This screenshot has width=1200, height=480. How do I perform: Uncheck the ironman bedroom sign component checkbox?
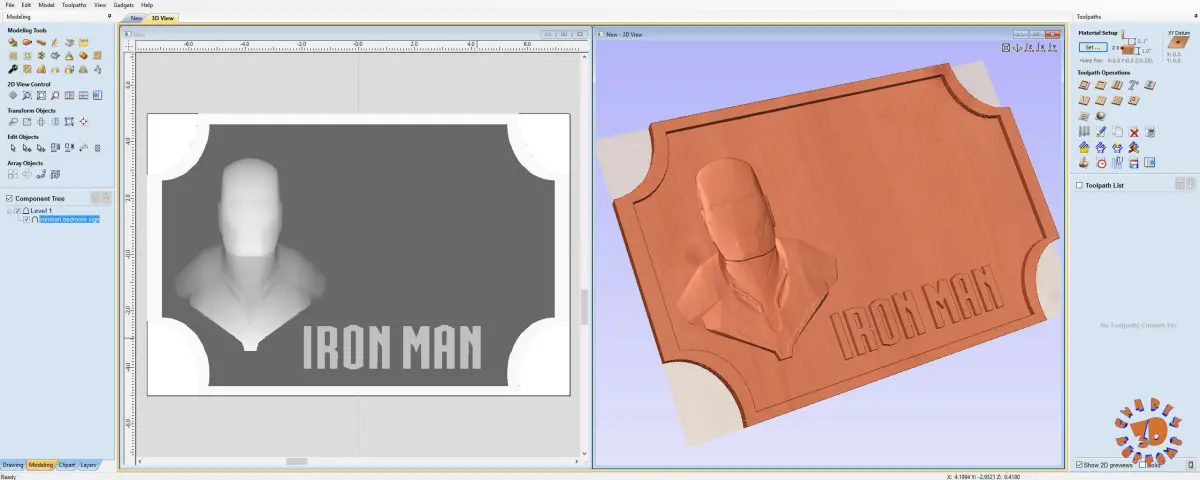pyautogui.click(x=26, y=219)
